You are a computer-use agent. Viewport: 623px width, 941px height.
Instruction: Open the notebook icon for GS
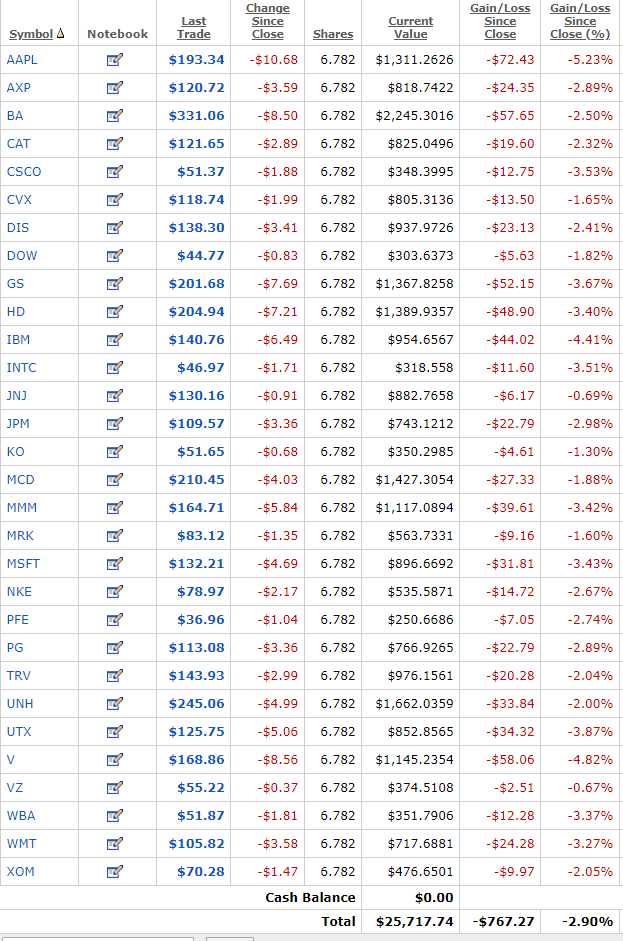click(114, 284)
